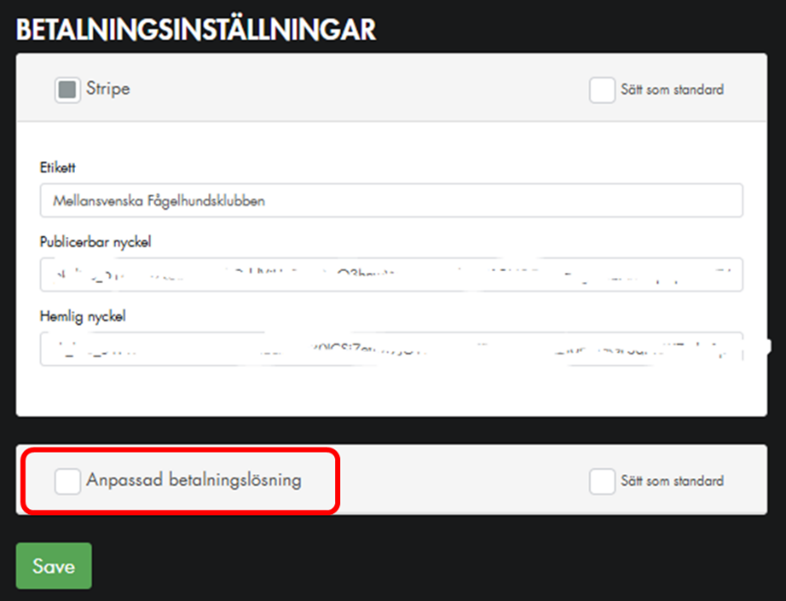Click the Betalningsinställningar heading
This screenshot has height=601, width=786.
[196, 29]
